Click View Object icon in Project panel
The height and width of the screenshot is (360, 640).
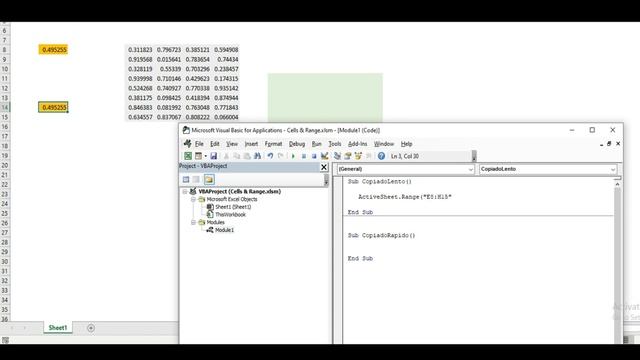click(196, 180)
